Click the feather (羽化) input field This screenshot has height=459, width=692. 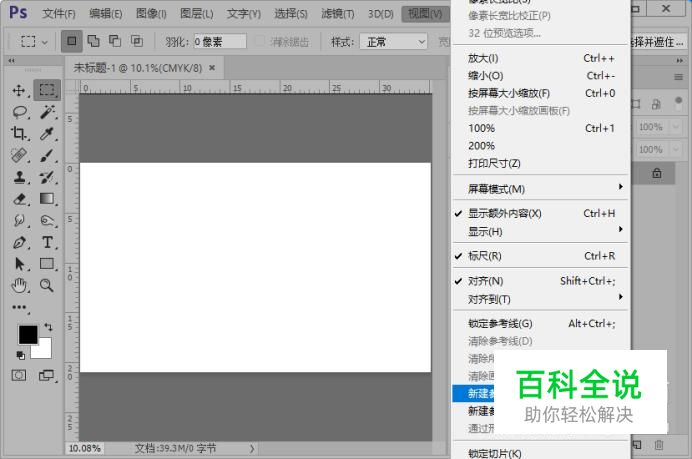click(220, 41)
